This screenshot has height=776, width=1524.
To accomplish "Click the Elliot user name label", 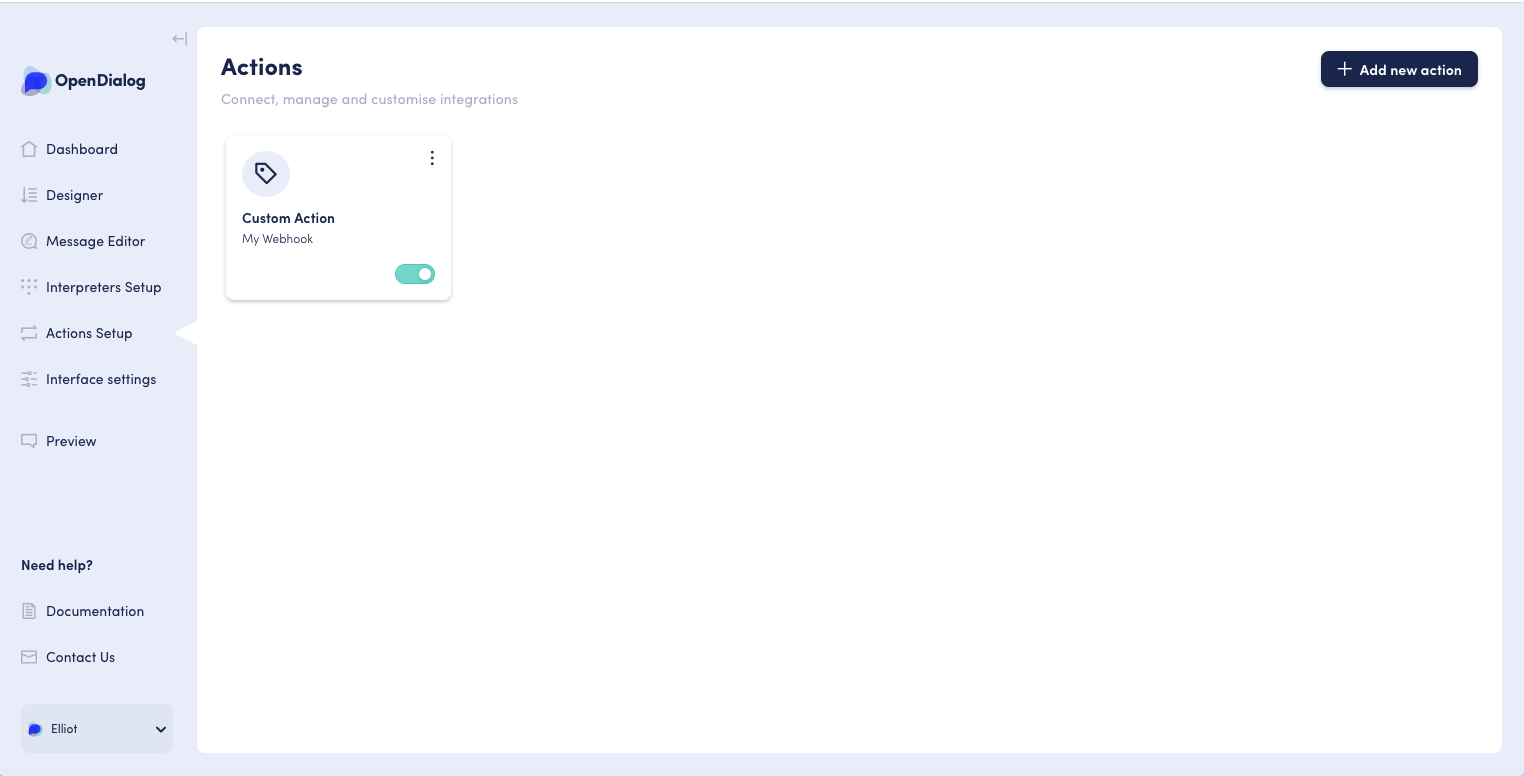I will click(64, 729).
